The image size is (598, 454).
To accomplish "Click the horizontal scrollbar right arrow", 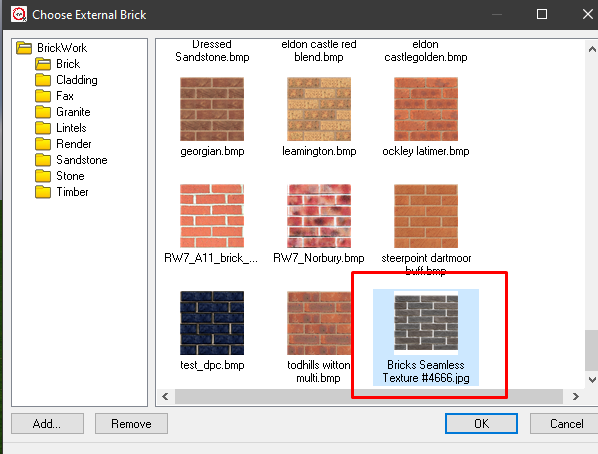I will (575, 397).
